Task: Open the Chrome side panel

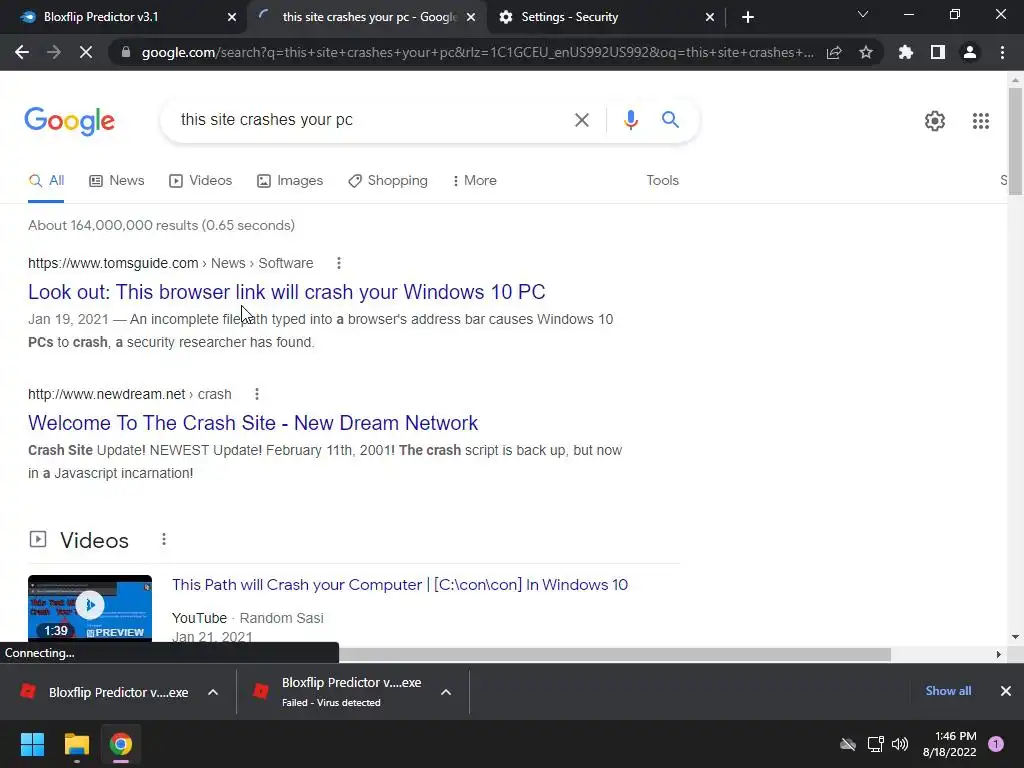Action: tap(938, 52)
